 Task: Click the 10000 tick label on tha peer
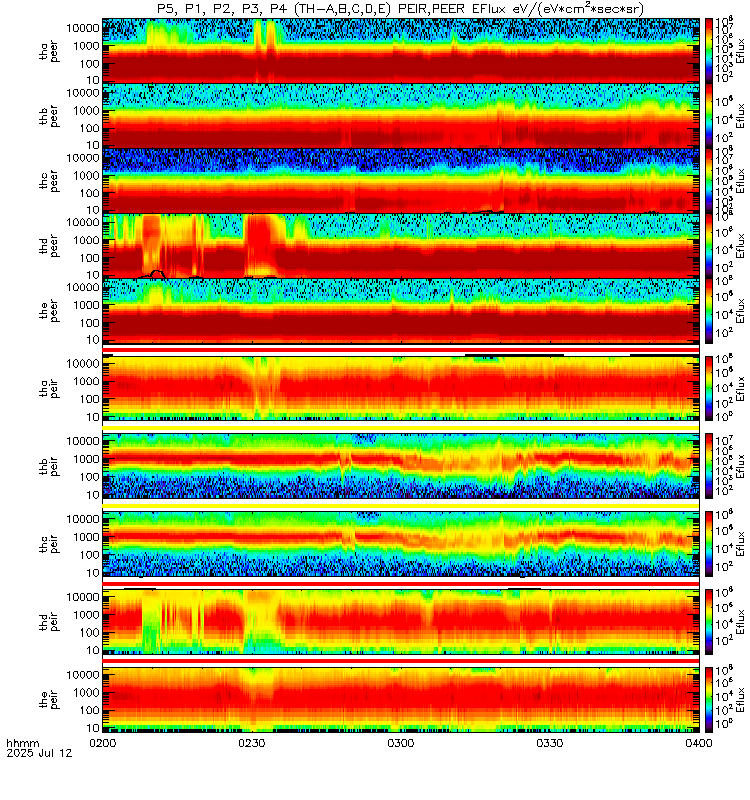pos(83,28)
